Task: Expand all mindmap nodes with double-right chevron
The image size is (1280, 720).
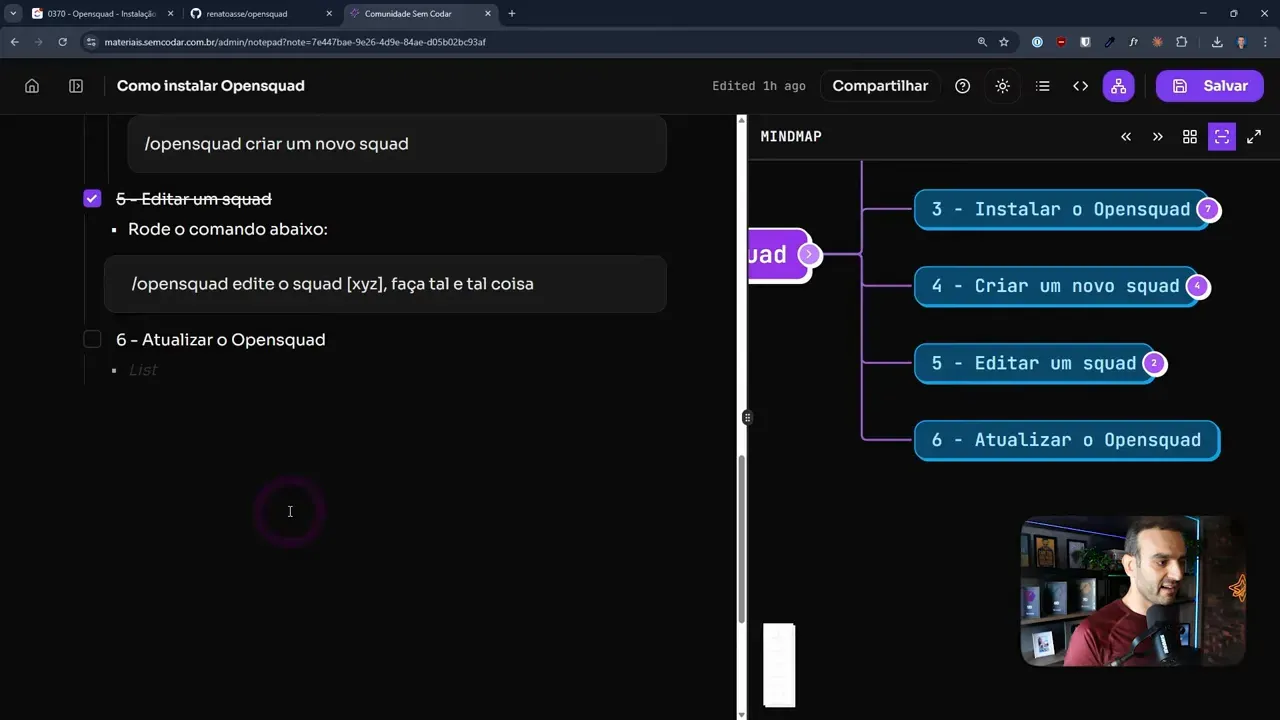Action: [x=1157, y=137]
